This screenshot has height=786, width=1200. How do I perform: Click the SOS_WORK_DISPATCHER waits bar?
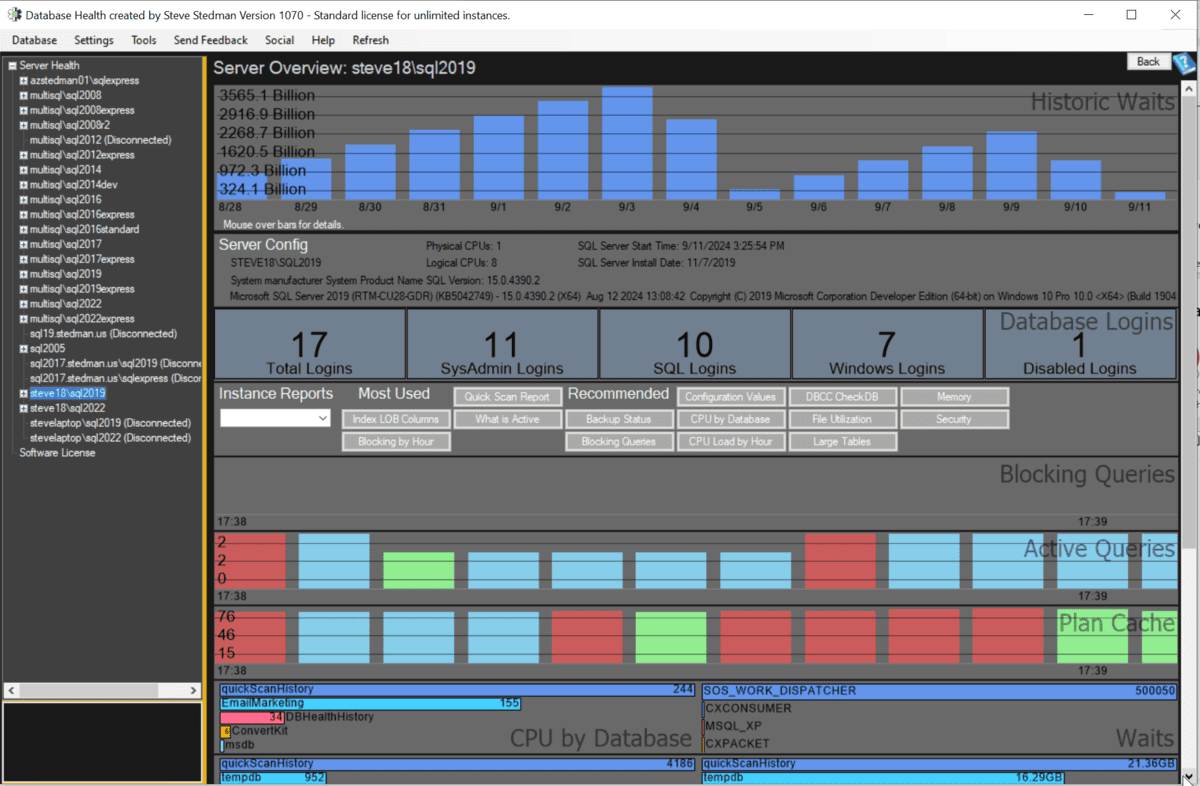click(939, 690)
